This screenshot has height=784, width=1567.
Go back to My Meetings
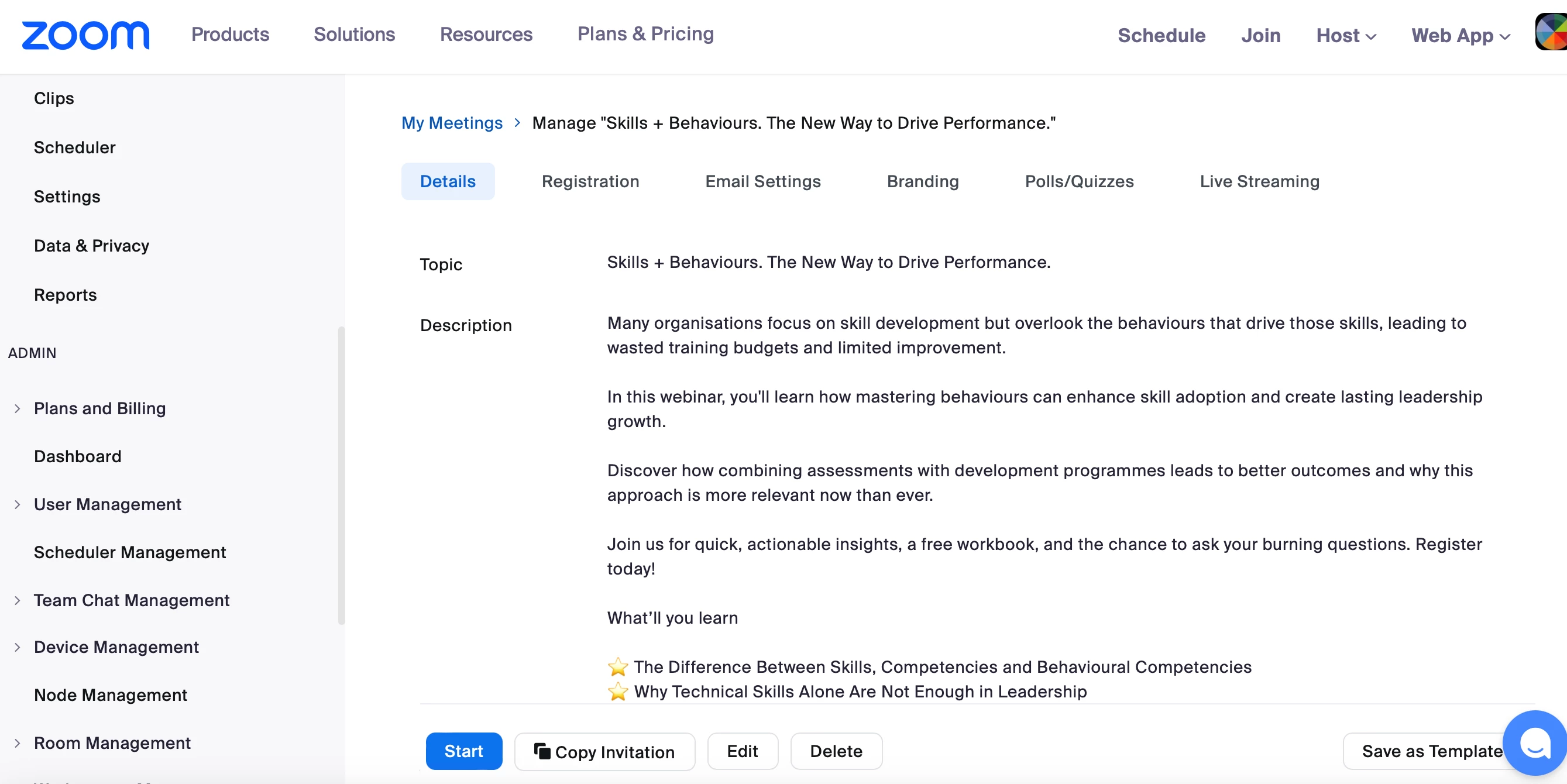point(451,123)
